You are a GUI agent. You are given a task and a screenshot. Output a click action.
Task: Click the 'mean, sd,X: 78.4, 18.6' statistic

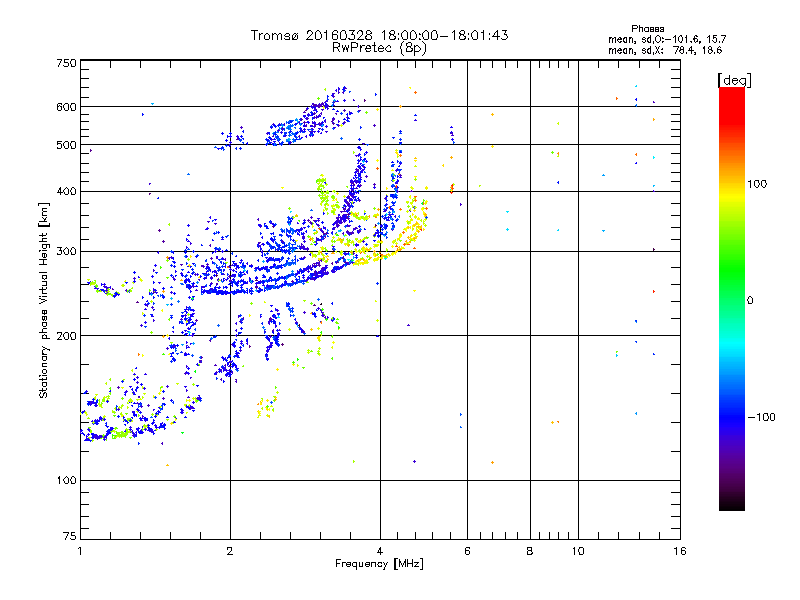click(665, 50)
